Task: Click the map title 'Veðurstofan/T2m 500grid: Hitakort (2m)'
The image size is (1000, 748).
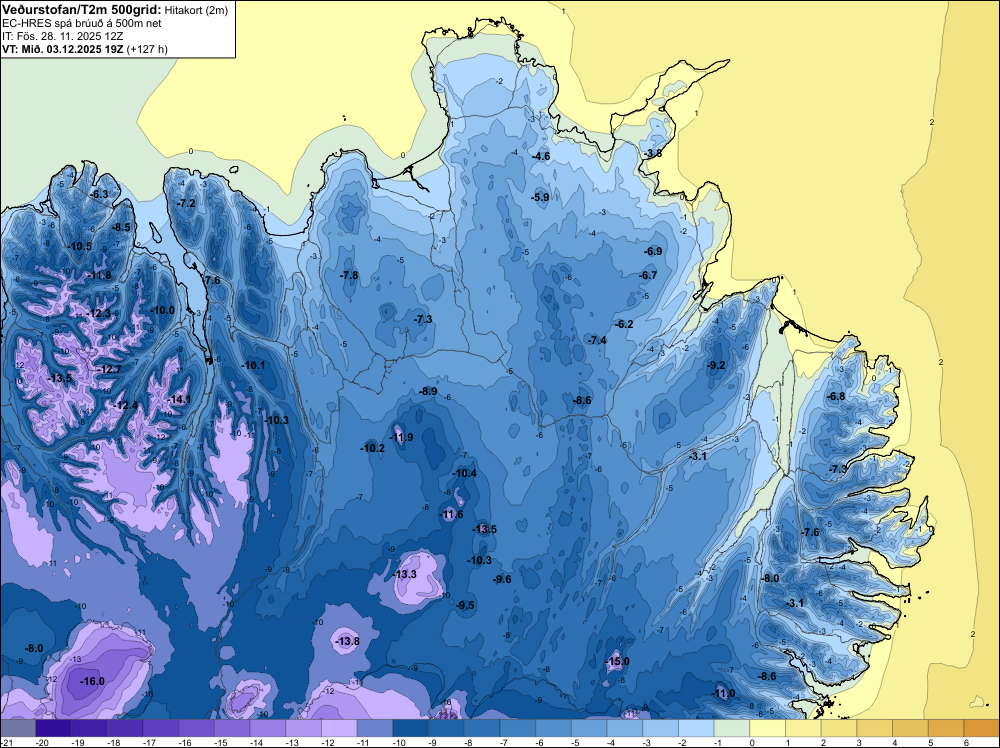Action: [115, 10]
